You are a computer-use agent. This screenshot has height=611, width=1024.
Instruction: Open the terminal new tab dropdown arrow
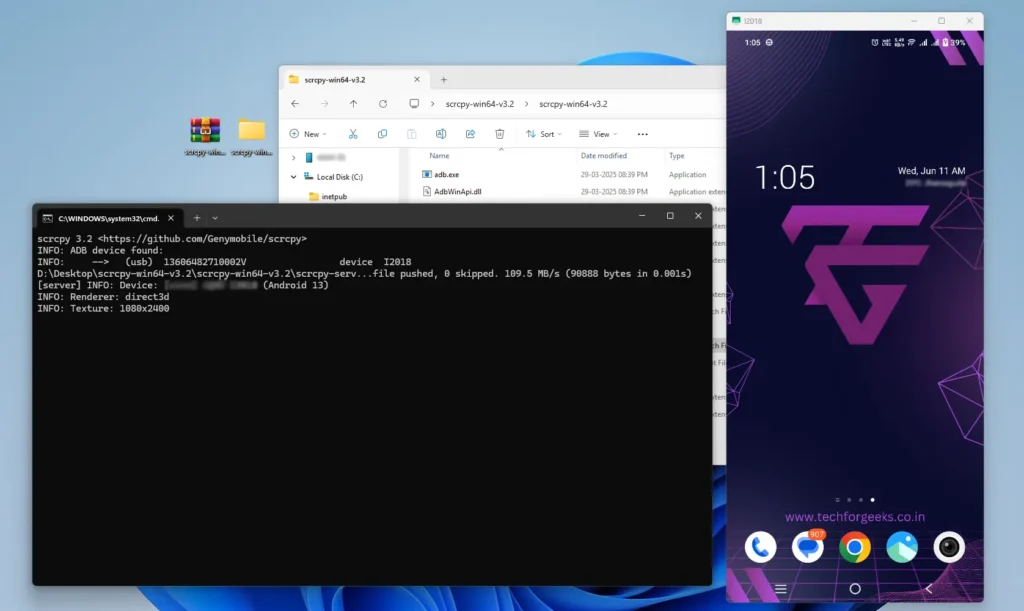click(215, 217)
